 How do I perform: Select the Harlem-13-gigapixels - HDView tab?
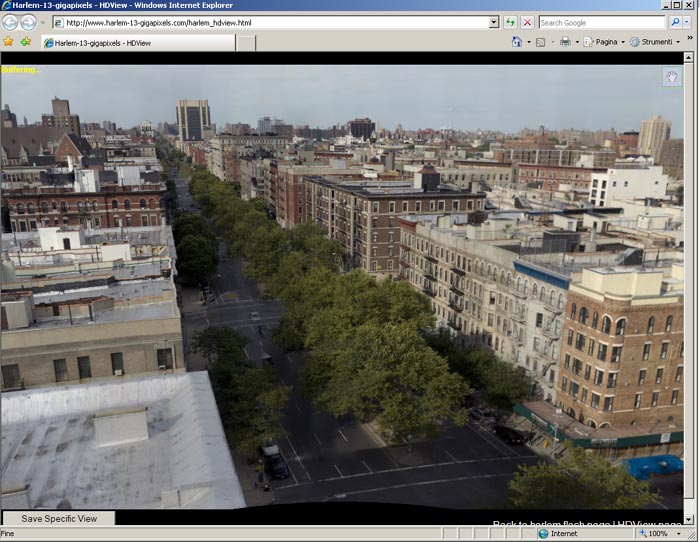tap(140, 43)
